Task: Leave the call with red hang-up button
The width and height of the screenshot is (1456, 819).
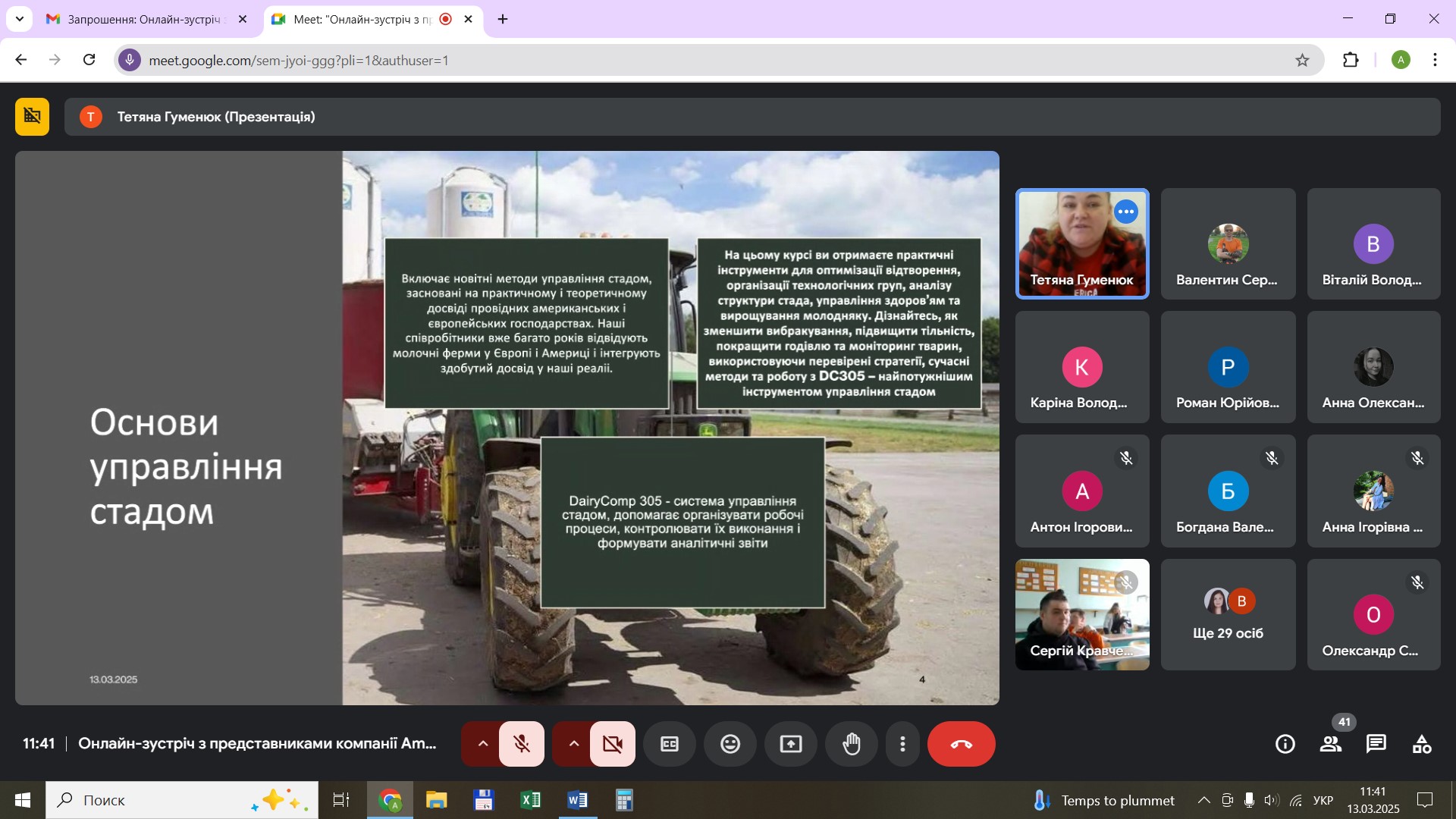Action: pos(962,744)
